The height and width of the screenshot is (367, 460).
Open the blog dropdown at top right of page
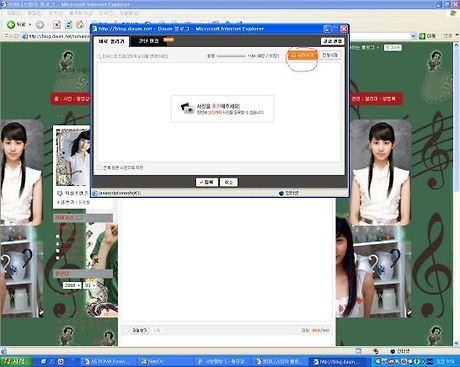click(x=366, y=48)
